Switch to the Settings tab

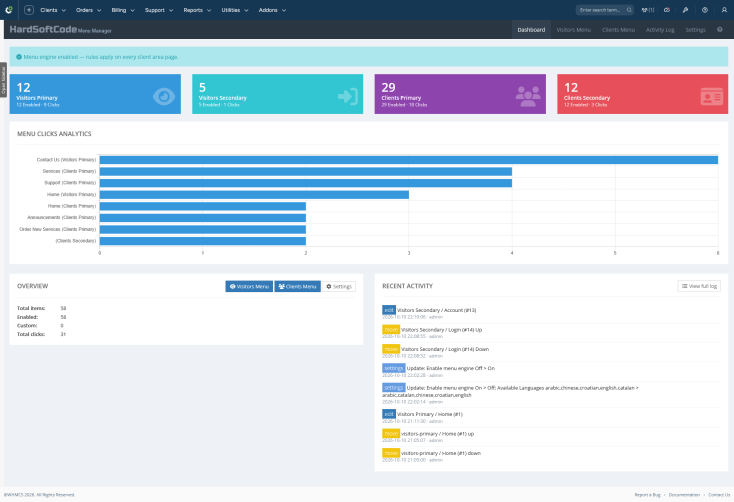tap(695, 30)
